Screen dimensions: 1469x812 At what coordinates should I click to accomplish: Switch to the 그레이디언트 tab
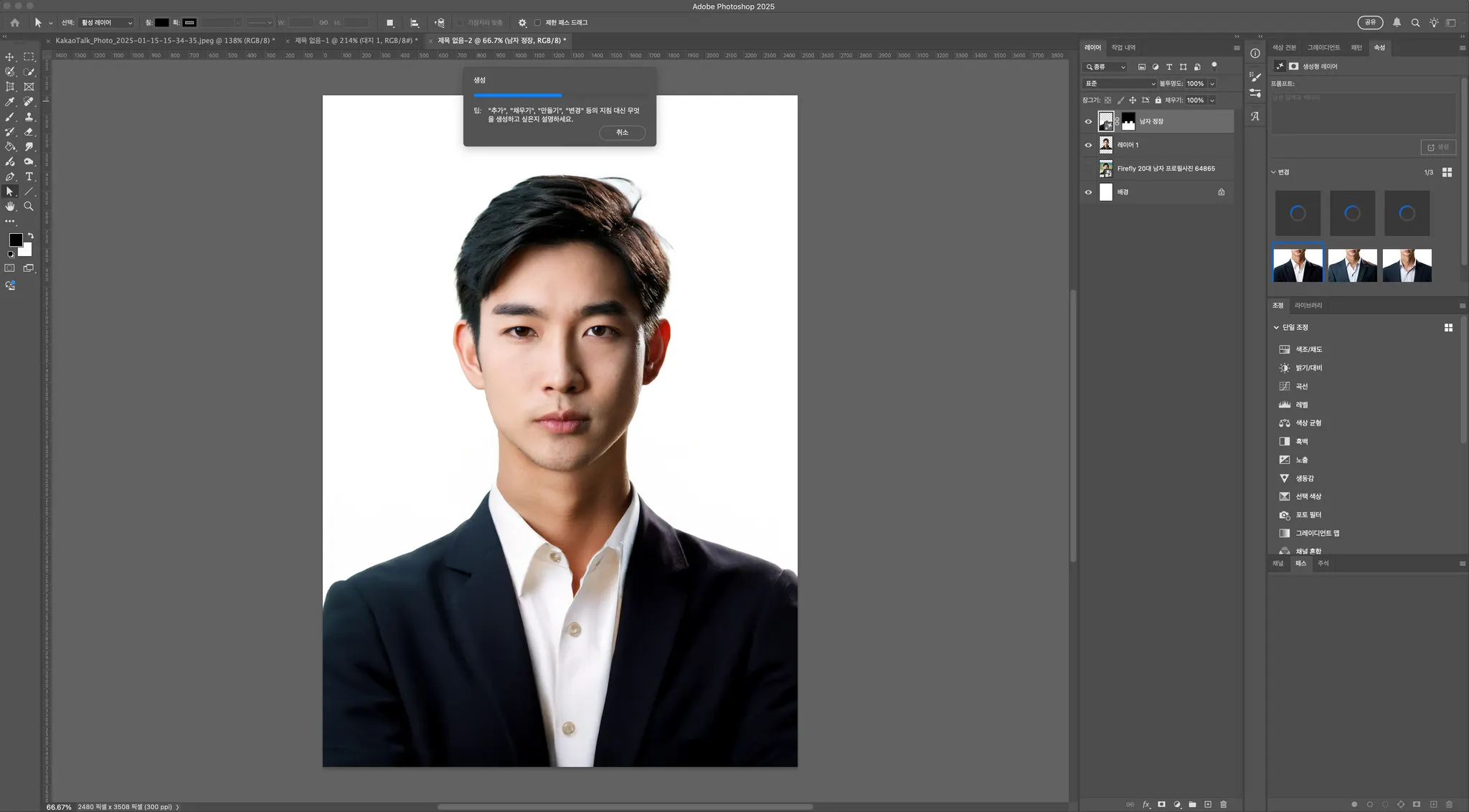click(1323, 47)
